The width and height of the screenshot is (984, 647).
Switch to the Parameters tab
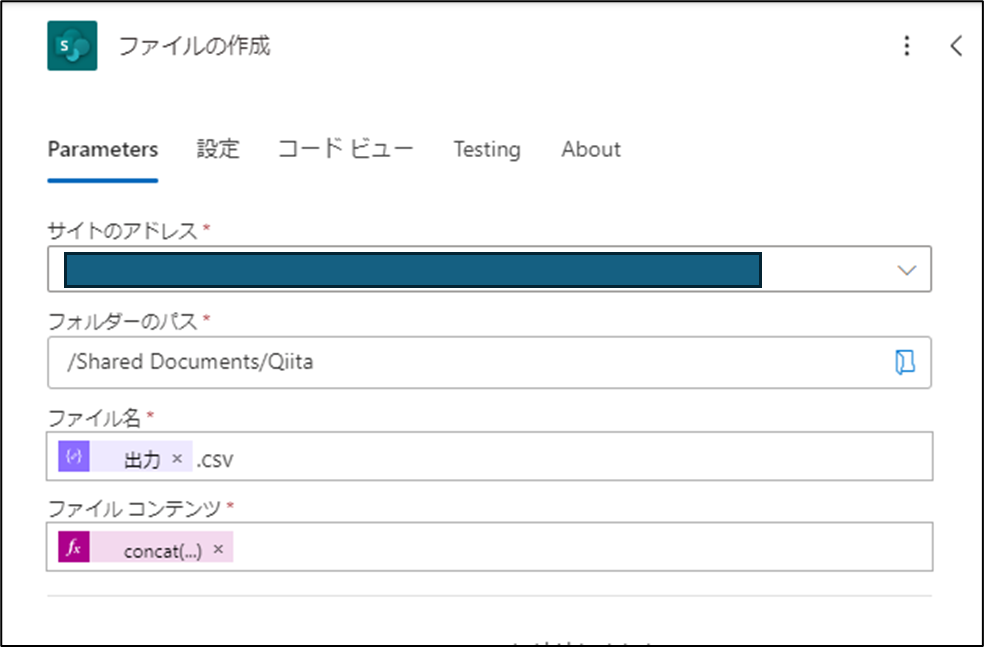coord(103,149)
